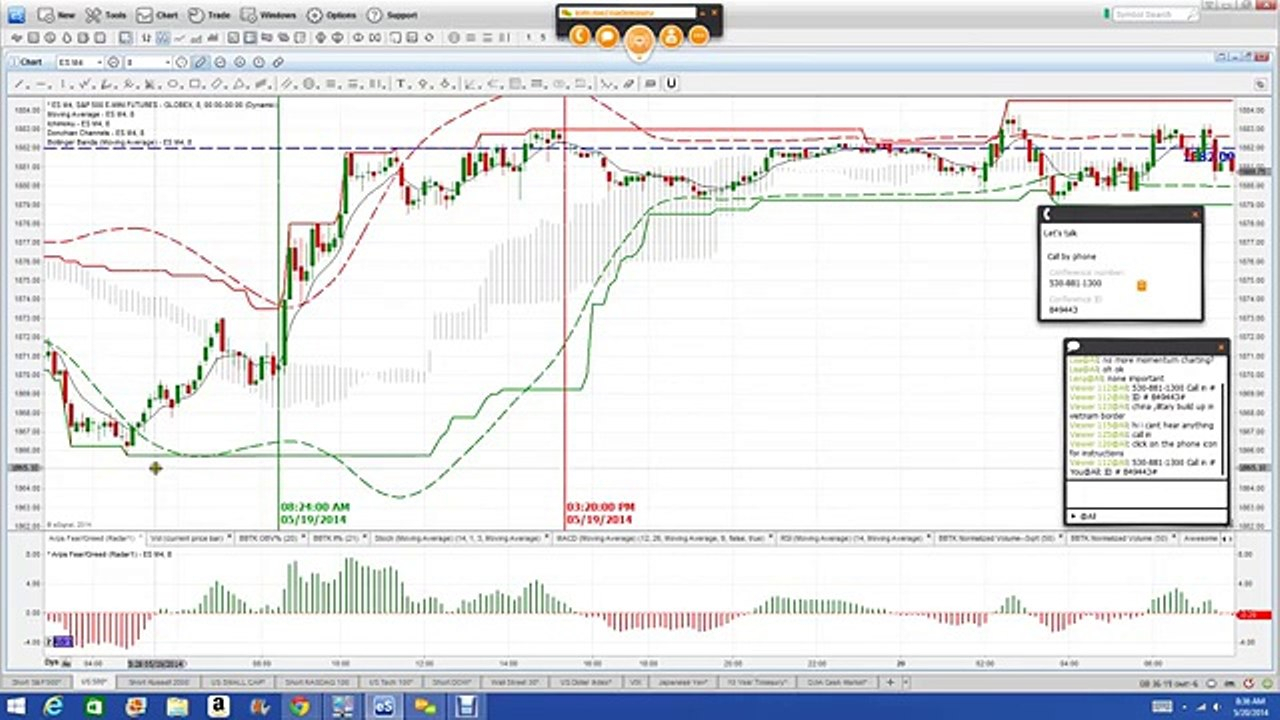
Task: Click the Windows Start button
Action: [15, 707]
